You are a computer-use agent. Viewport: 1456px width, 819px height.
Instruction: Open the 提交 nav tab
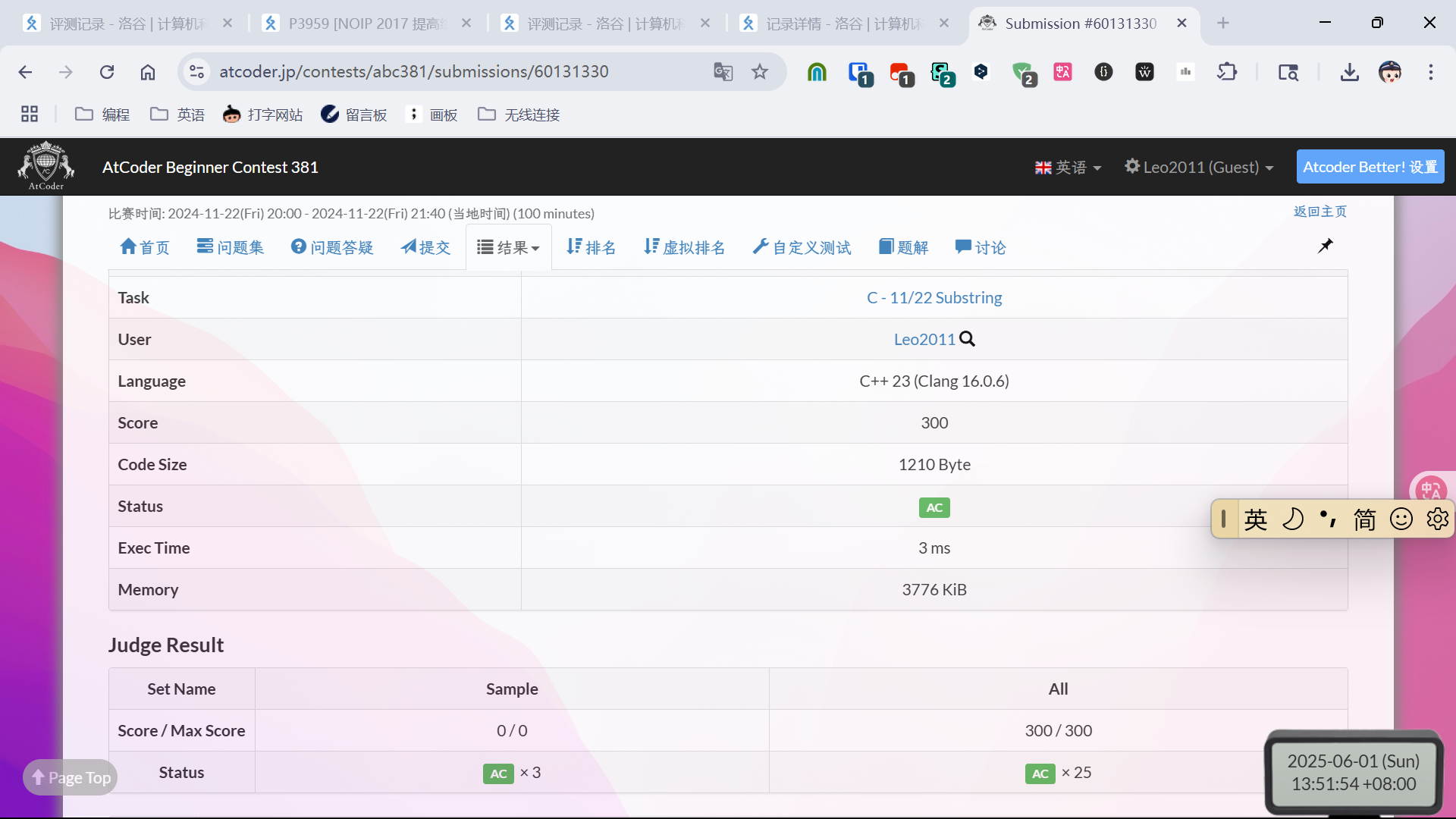click(x=425, y=247)
